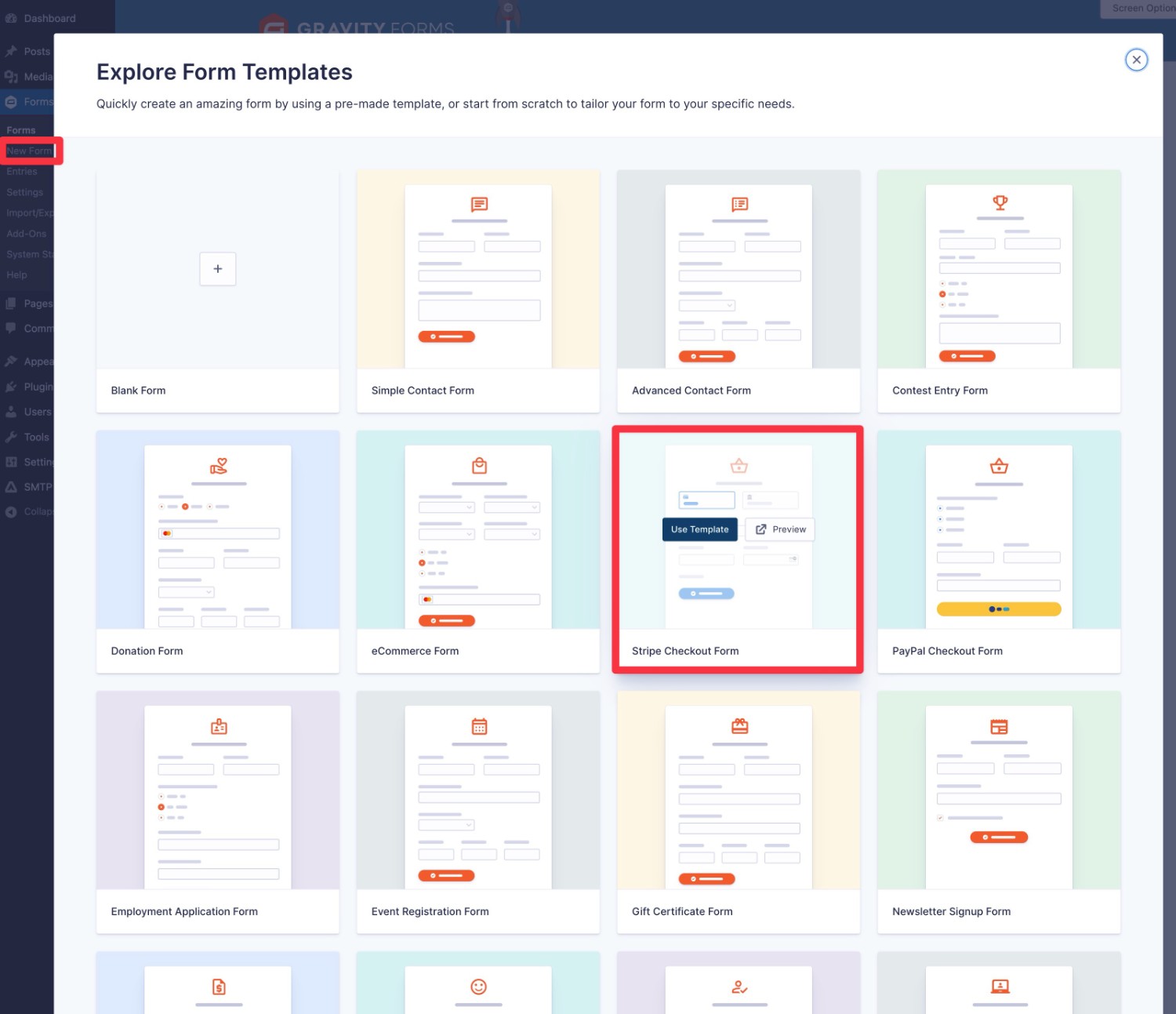Select New Form in Forms submenu
This screenshot has height=1014, width=1176.
click(x=29, y=151)
